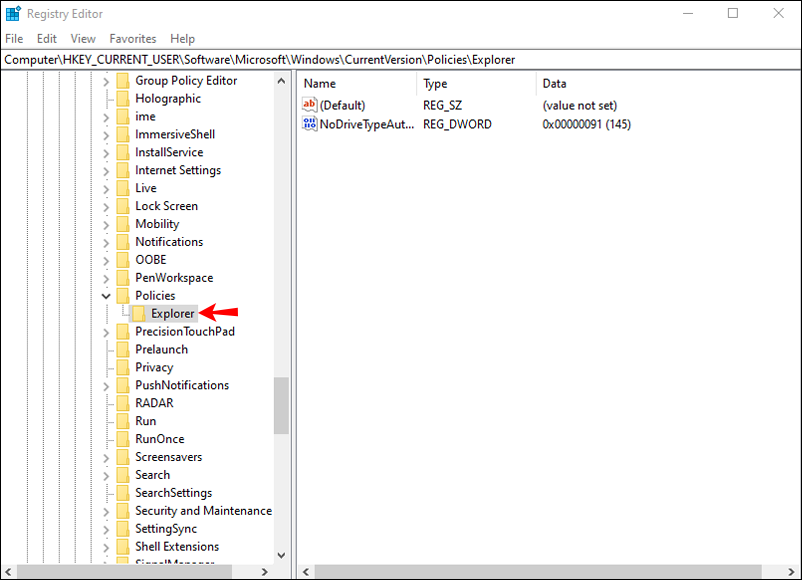This screenshot has height=580, width=802.
Task: Collapse the Policies key
Action: (x=106, y=296)
